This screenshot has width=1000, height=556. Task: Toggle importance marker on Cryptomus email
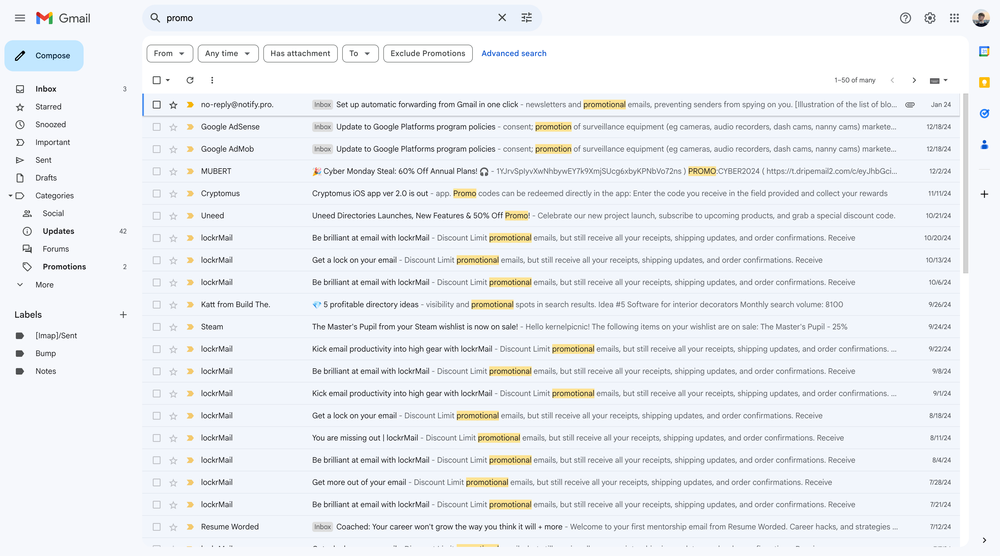point(190,194)
